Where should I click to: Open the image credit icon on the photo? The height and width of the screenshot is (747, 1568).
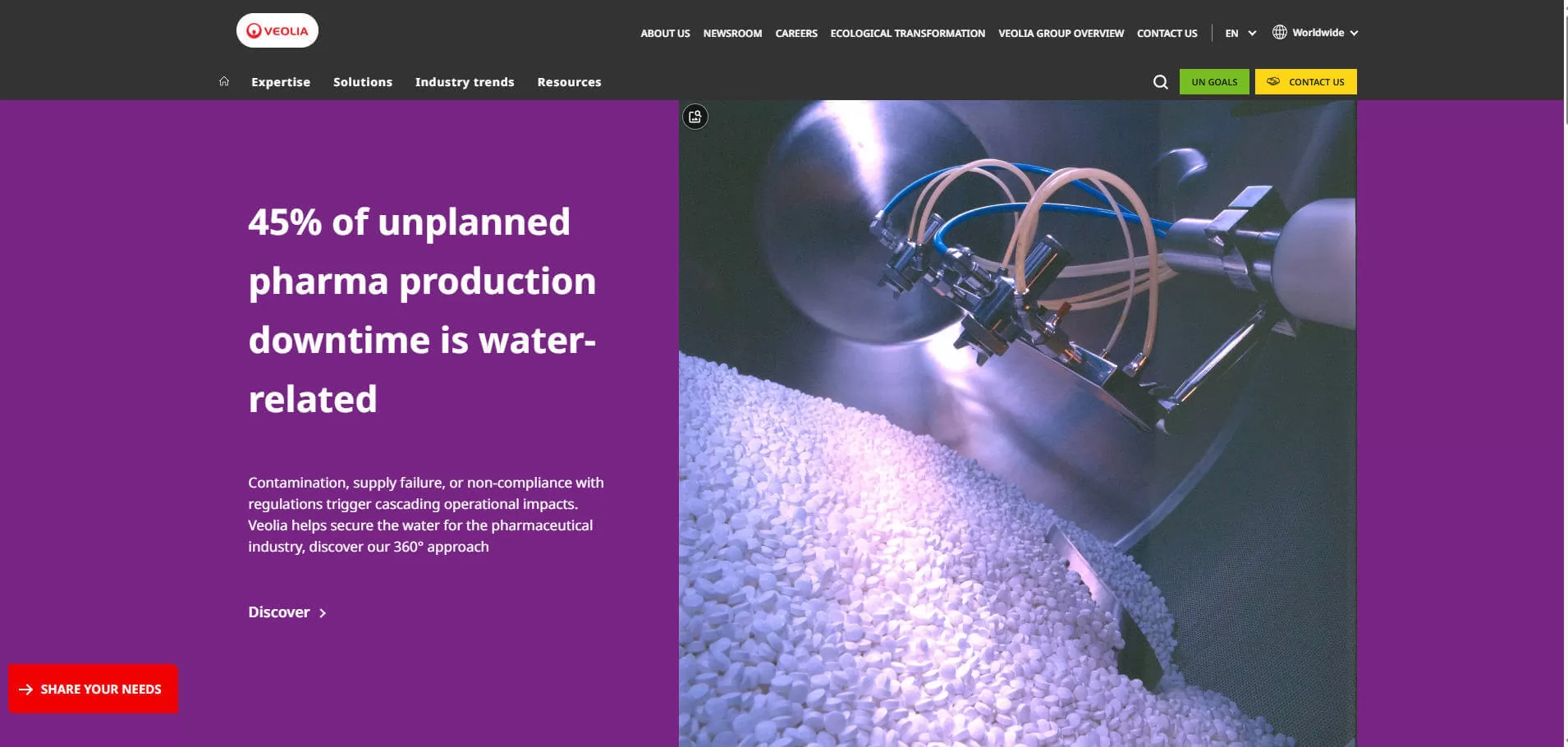(x=695, y=117)
